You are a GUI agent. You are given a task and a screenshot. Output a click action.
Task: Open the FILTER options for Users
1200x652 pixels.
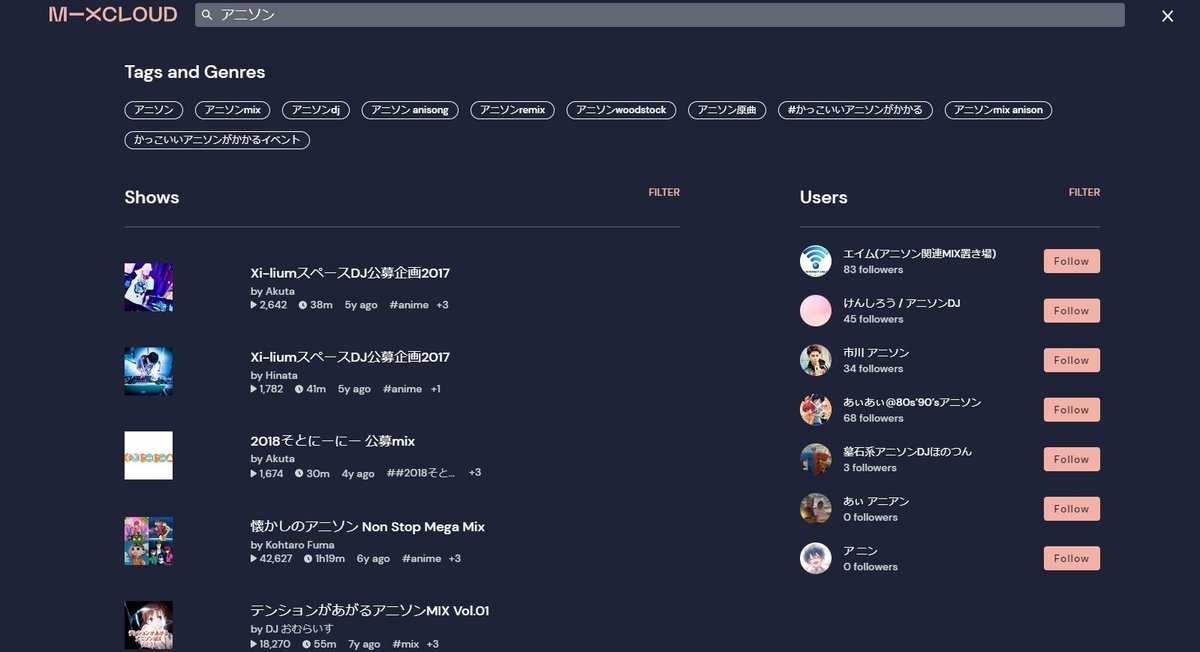click(1084, 192)
